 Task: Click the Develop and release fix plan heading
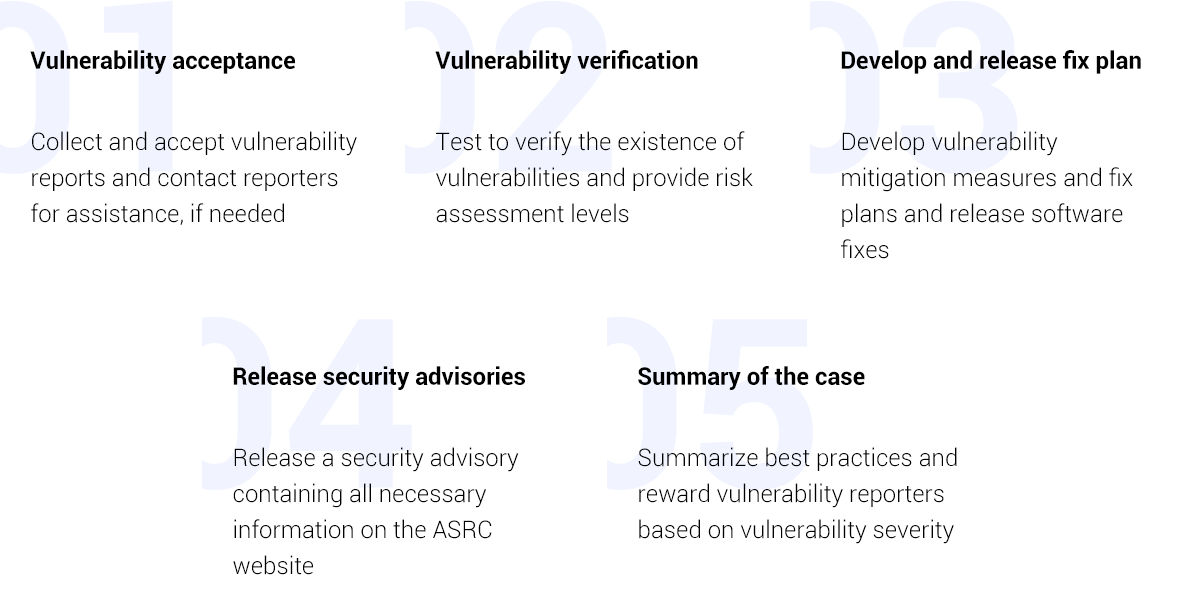point(991,61)
